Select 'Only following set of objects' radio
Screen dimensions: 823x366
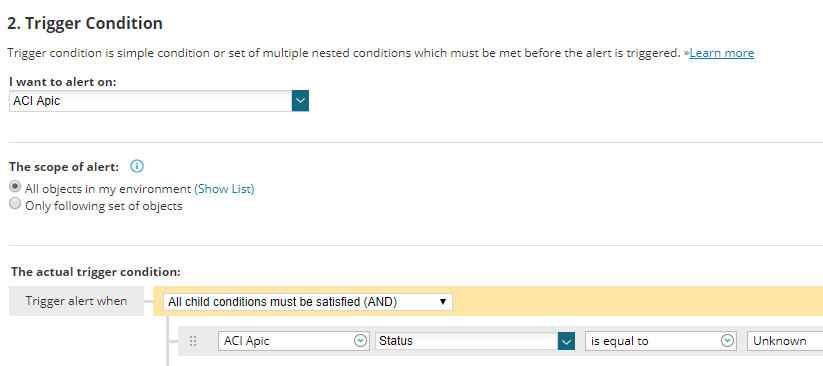tap(16, 204)
